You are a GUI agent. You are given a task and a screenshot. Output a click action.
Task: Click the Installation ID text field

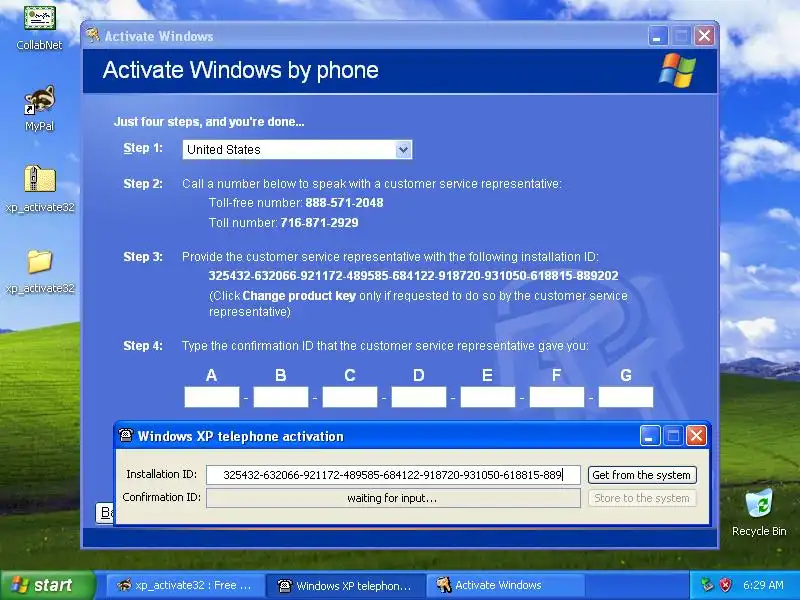393,475
